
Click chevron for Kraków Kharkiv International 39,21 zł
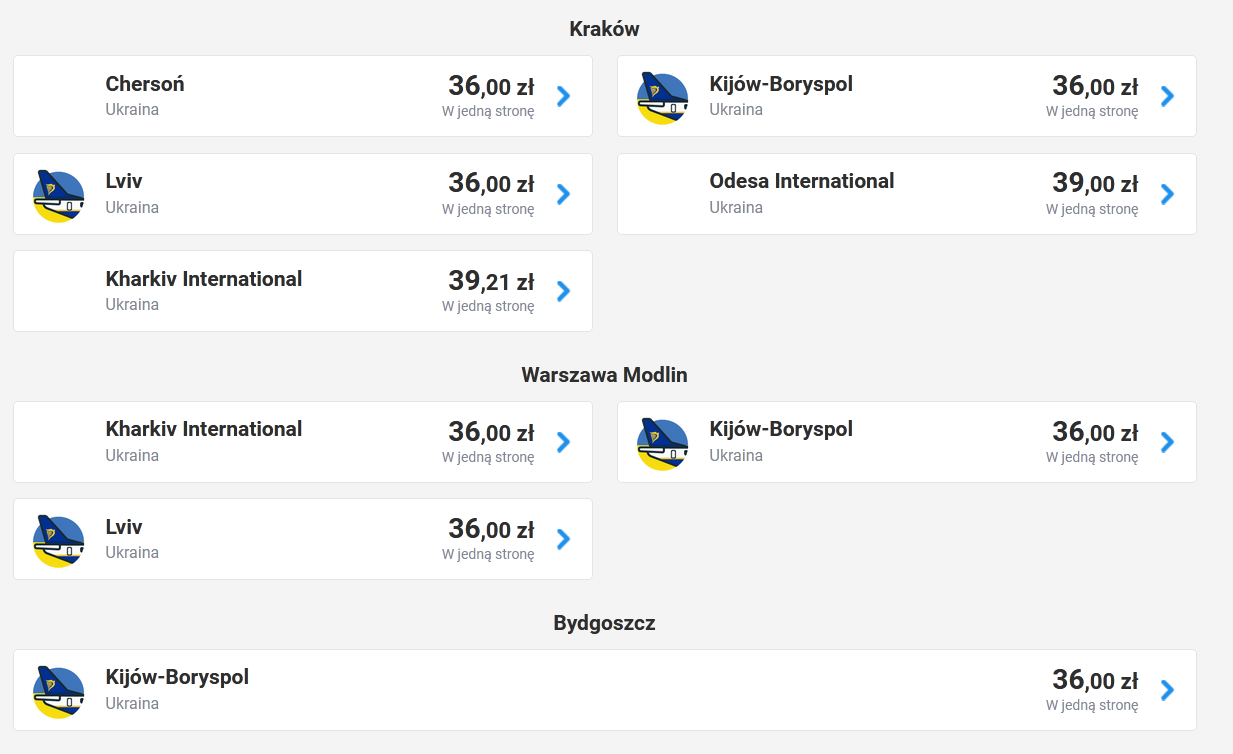point(563,291)
